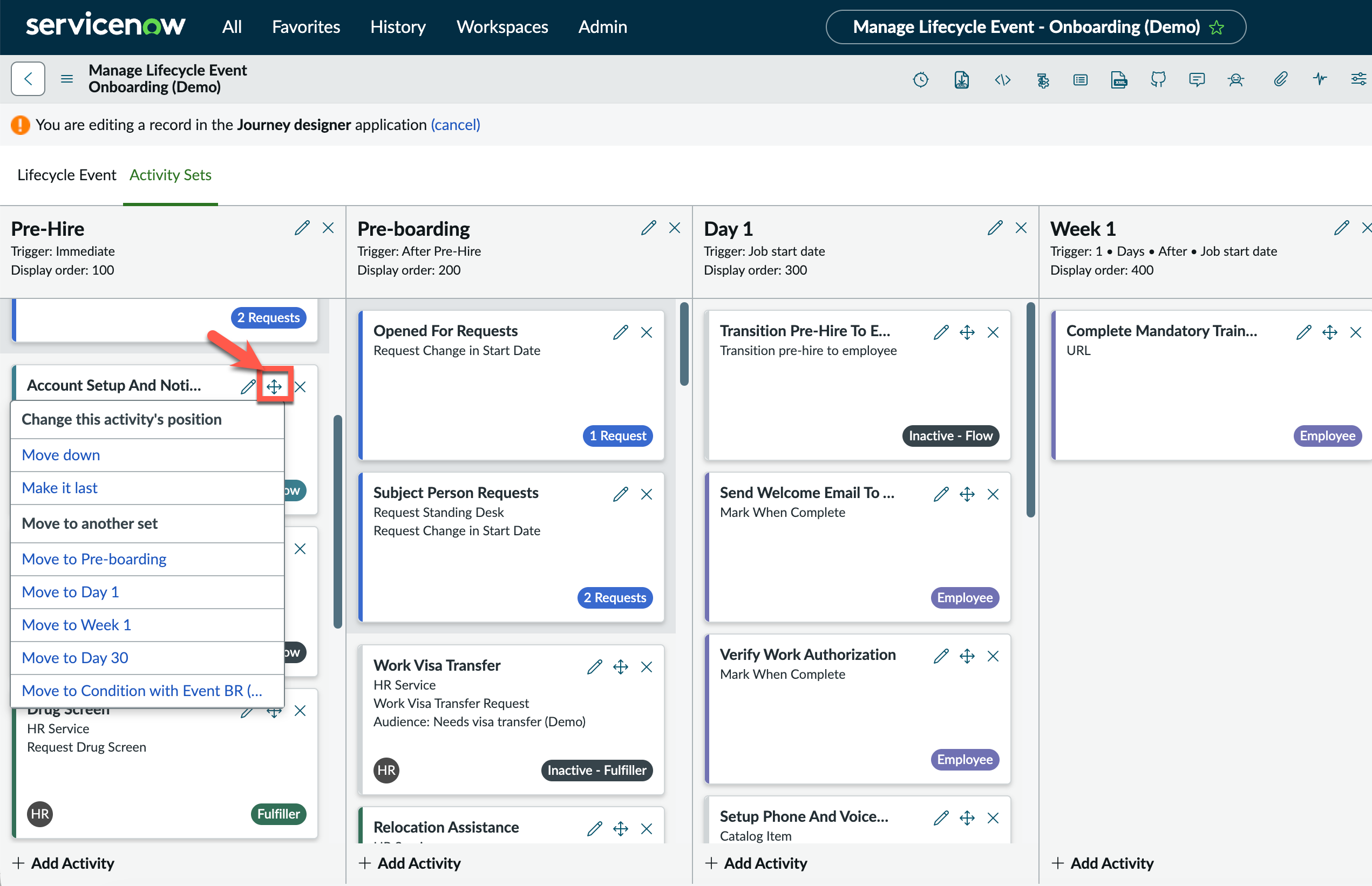This screenshot has width=1372, height=886.
Task: Edit the Account Setup And Noti... activity
Action: point(247,387)
